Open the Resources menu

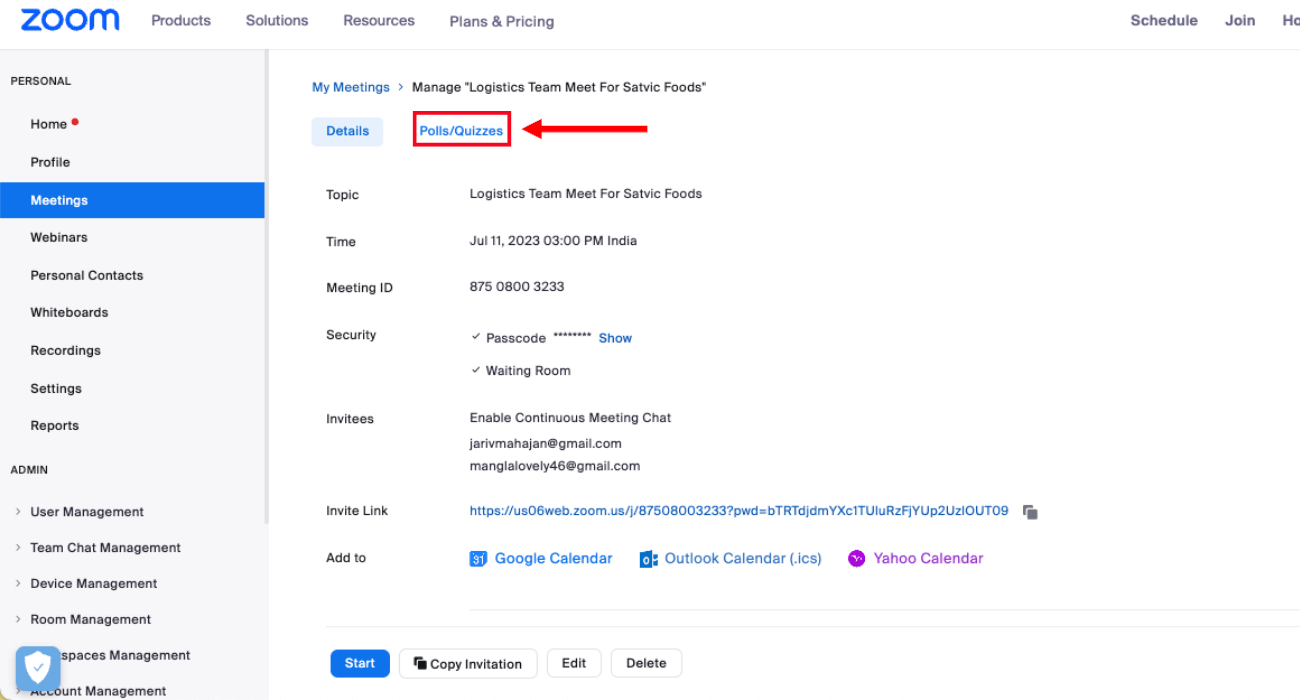click(x=379, y=20)
